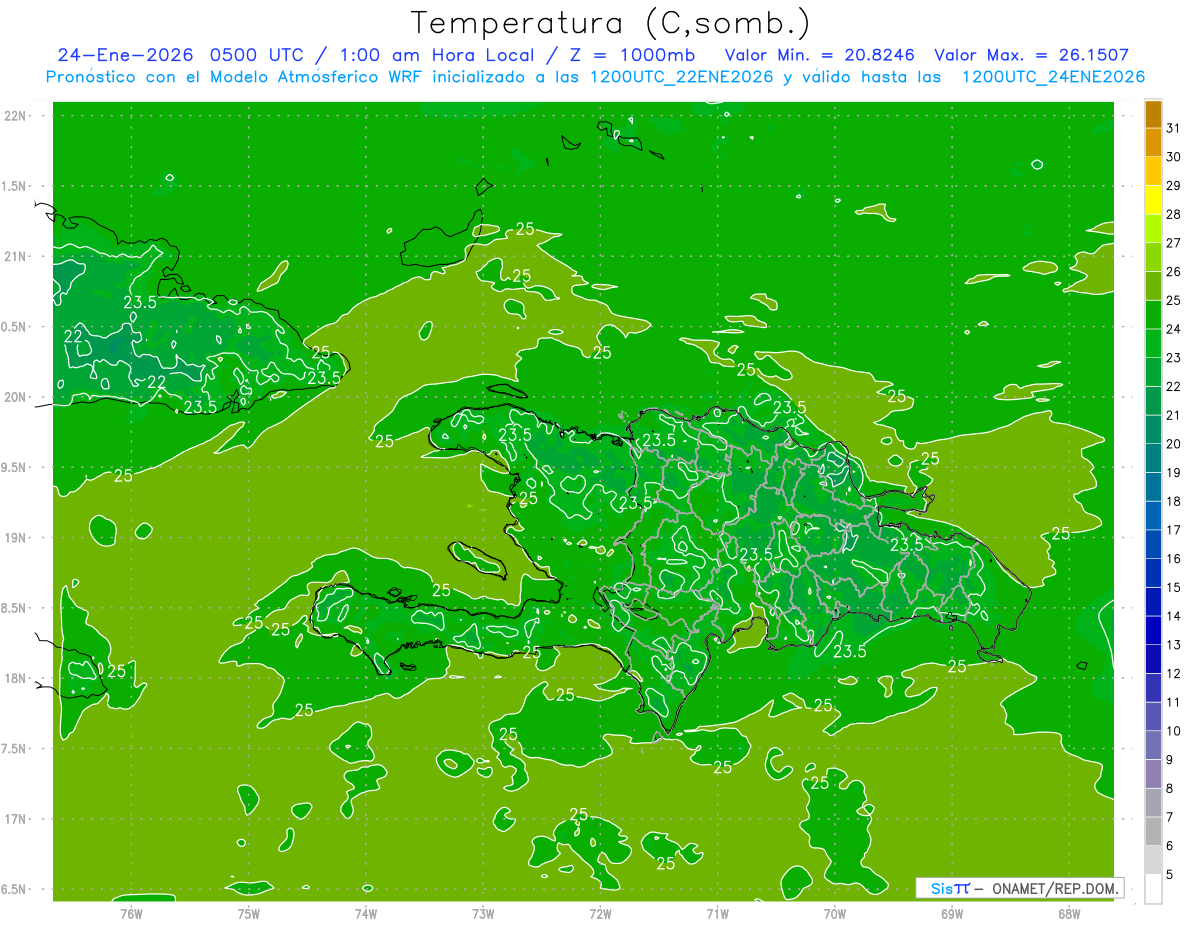
Task: Click the 20N latitude label
Action: pos(15,398)
